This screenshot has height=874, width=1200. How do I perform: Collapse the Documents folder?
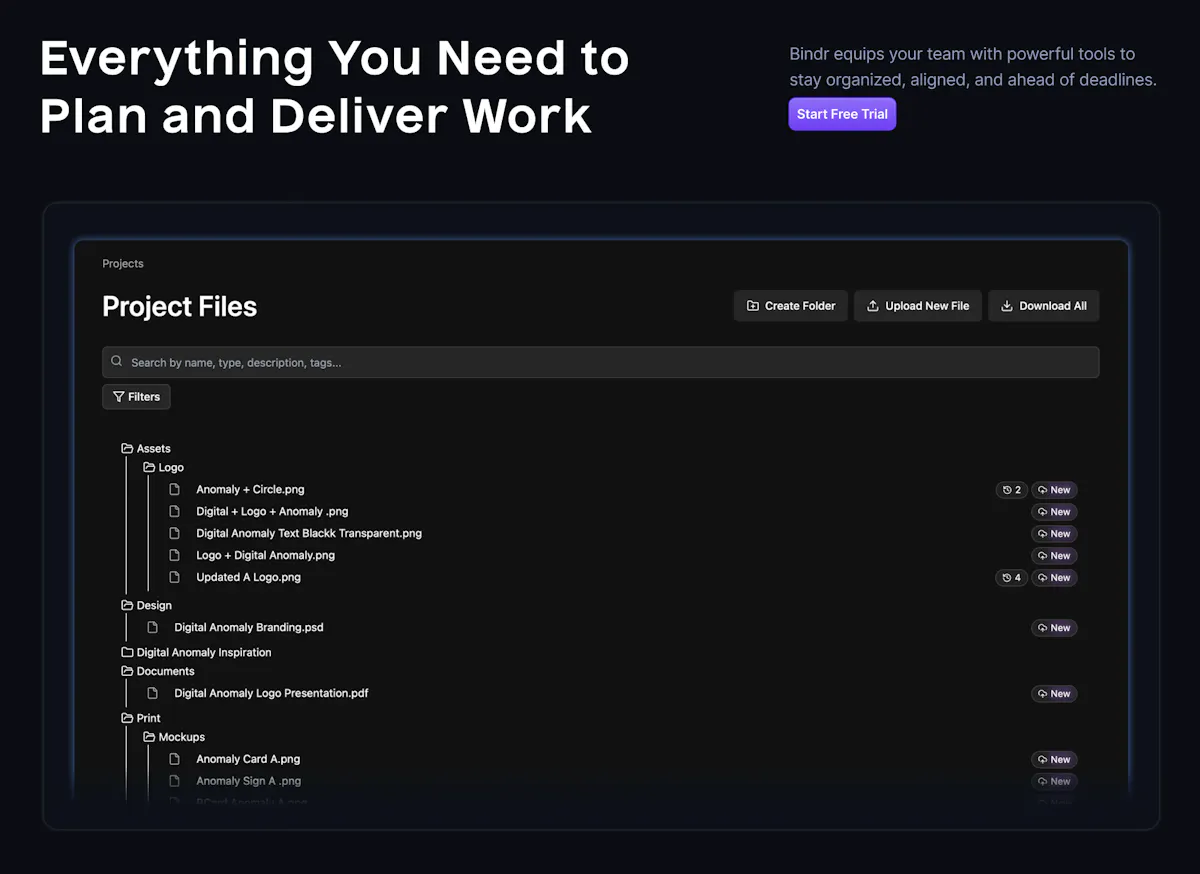158,672
